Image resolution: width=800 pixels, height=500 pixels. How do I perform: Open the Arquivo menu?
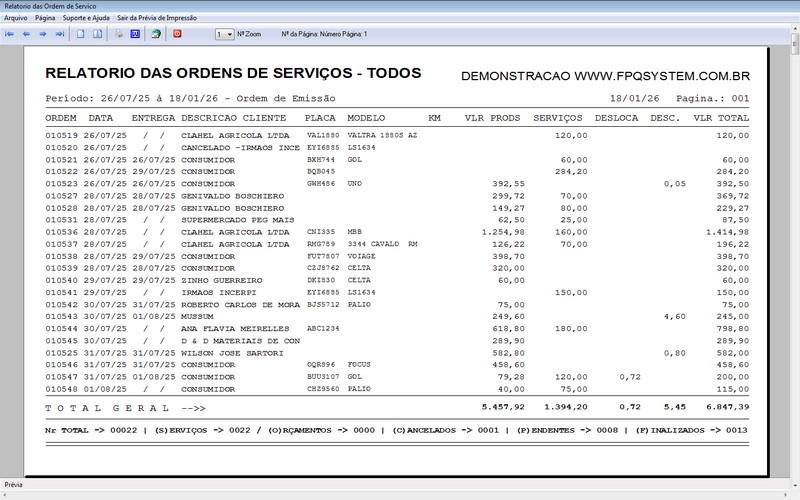16,18
